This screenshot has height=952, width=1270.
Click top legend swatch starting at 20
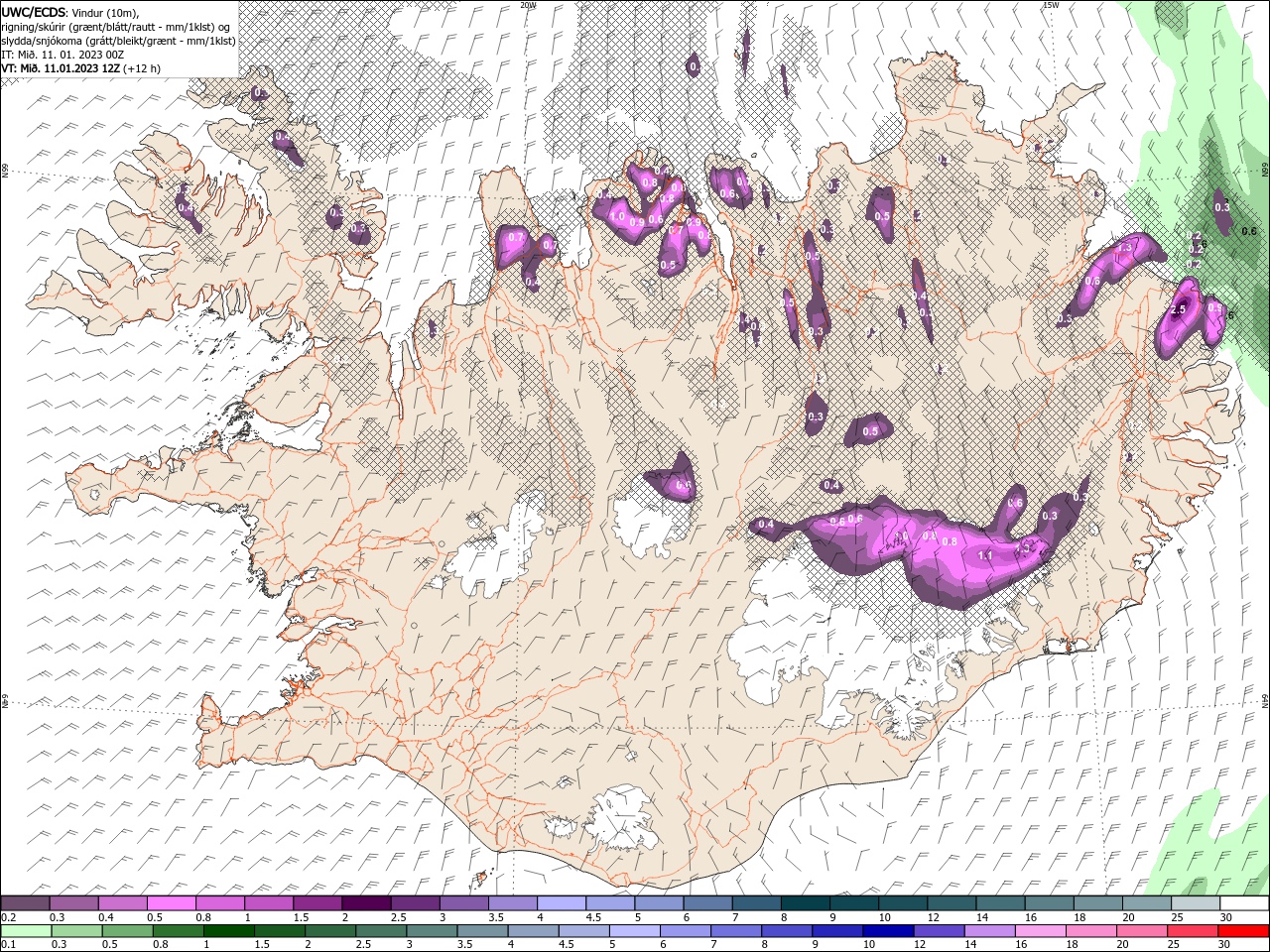pyautogui.click(x=1146, y=903)
